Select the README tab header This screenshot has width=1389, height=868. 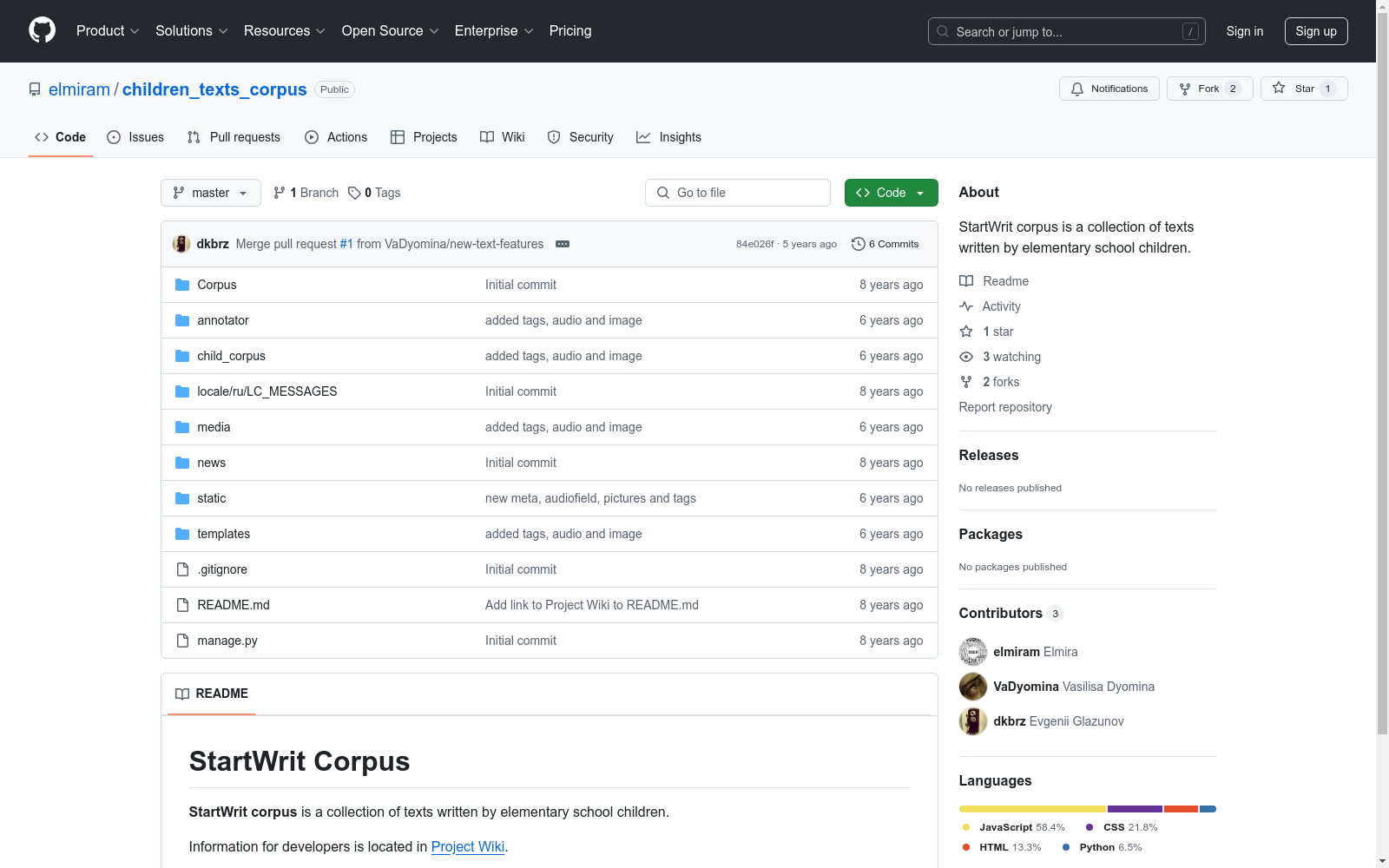[212, 694]
